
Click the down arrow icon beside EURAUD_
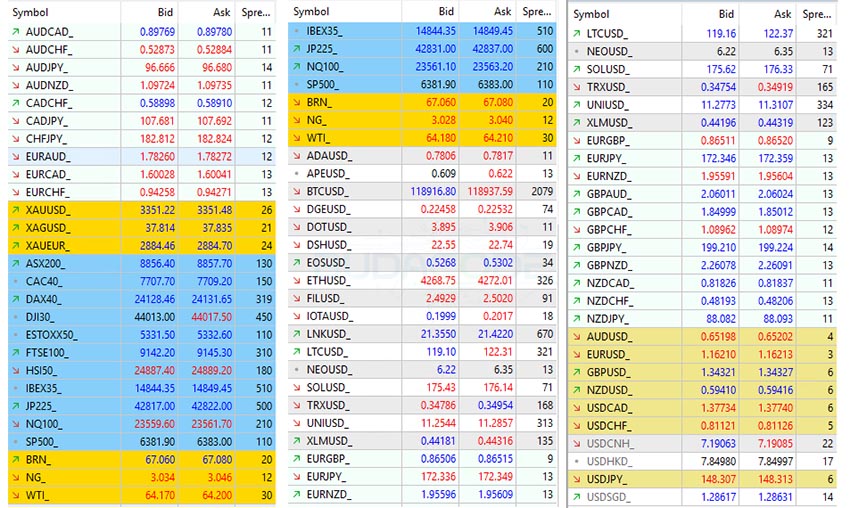[16, 157]
